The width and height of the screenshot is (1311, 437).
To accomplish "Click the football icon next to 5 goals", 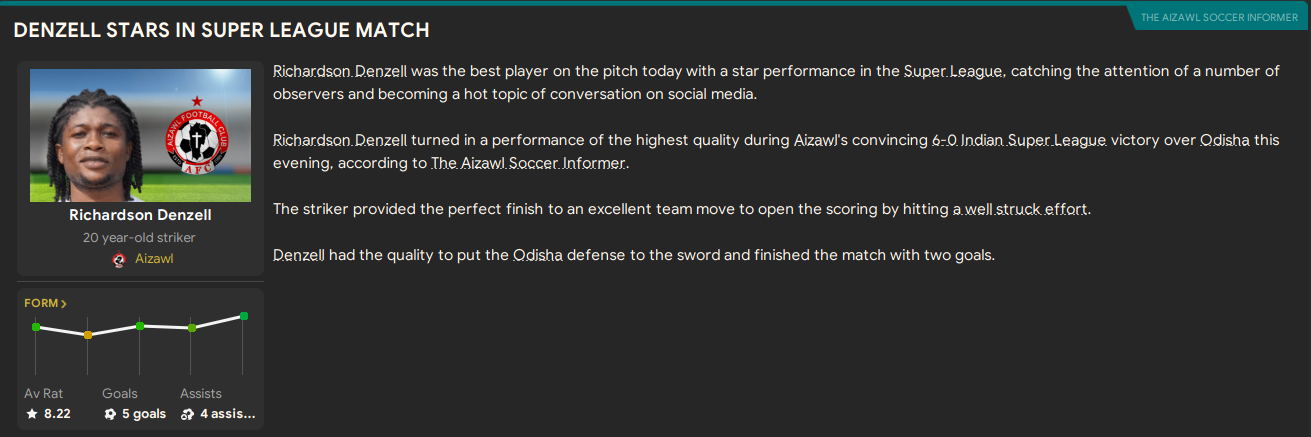I will 110,414.
